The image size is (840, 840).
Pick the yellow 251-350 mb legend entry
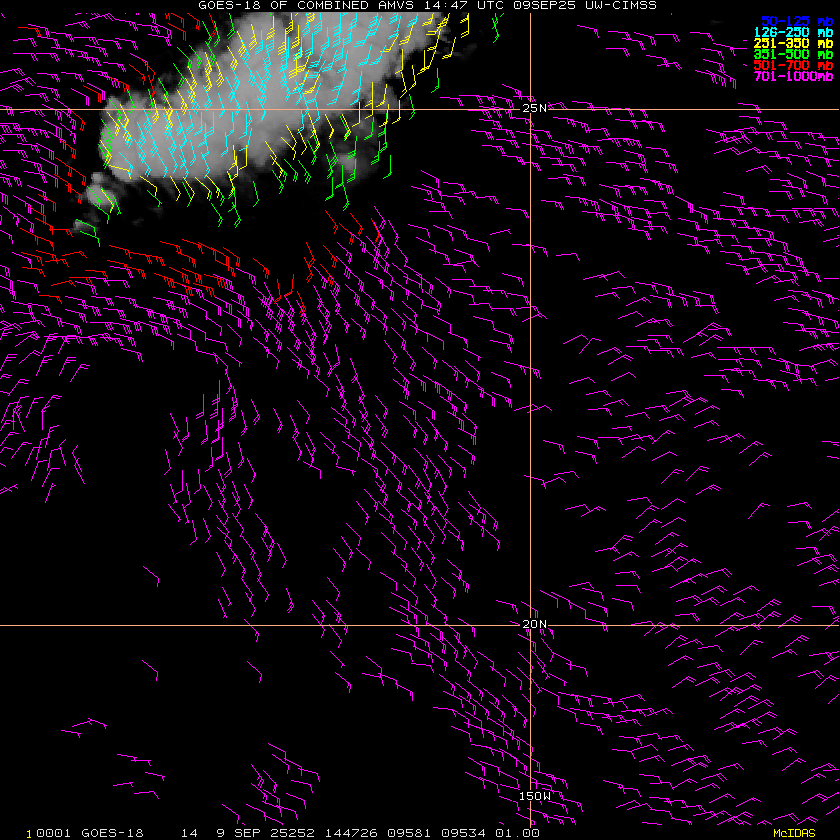pyautogui.click(x=793, y=43)
